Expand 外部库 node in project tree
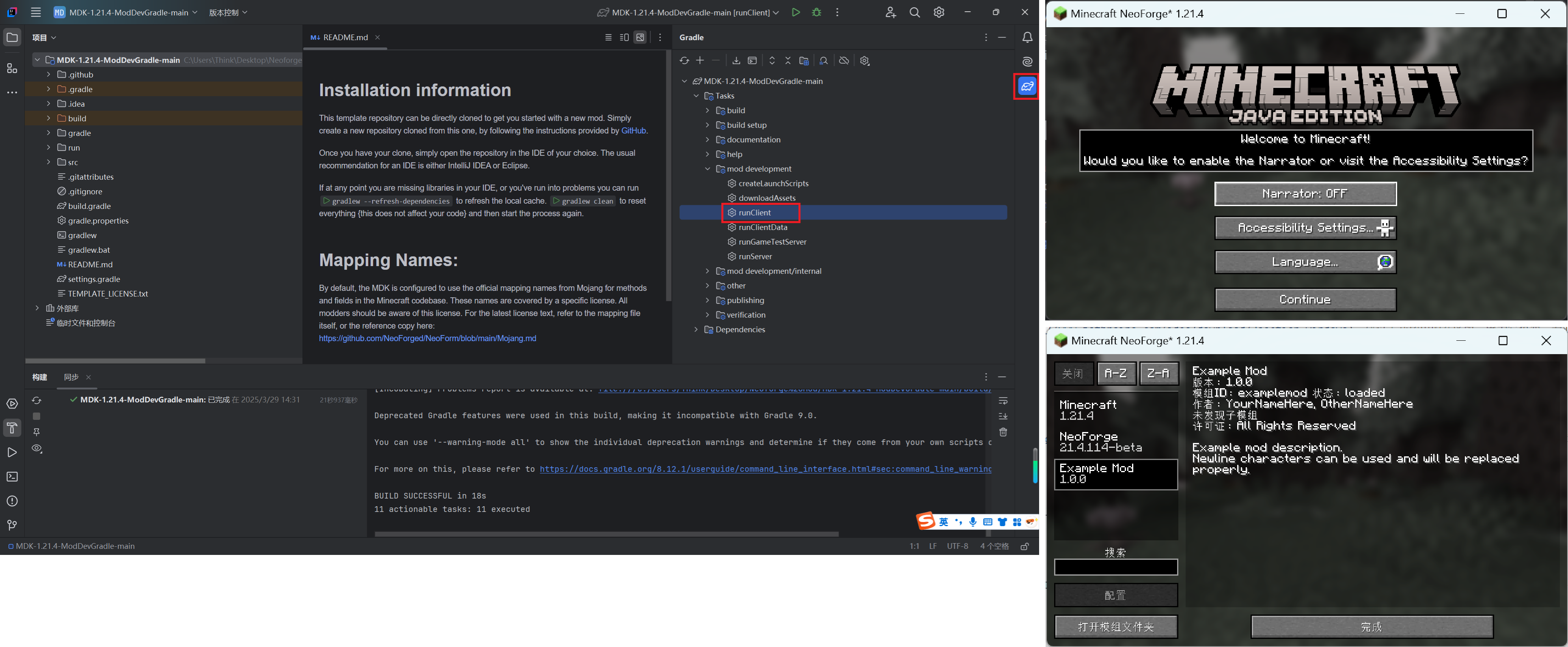The height and width of the screenshot is (647, 1568). [37, 308]
